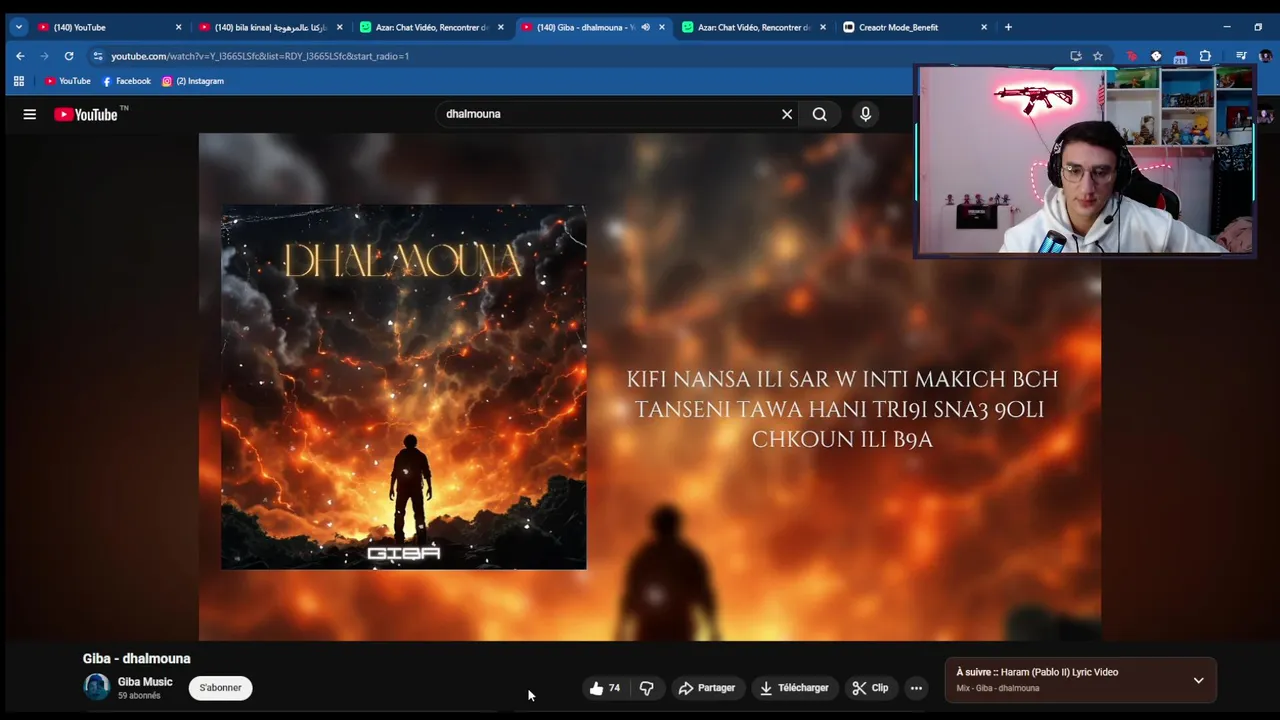The width and height of the screenshot is (1280, 720).
Task: Mute the Giba tab via speaker icon
Action: 645,27
